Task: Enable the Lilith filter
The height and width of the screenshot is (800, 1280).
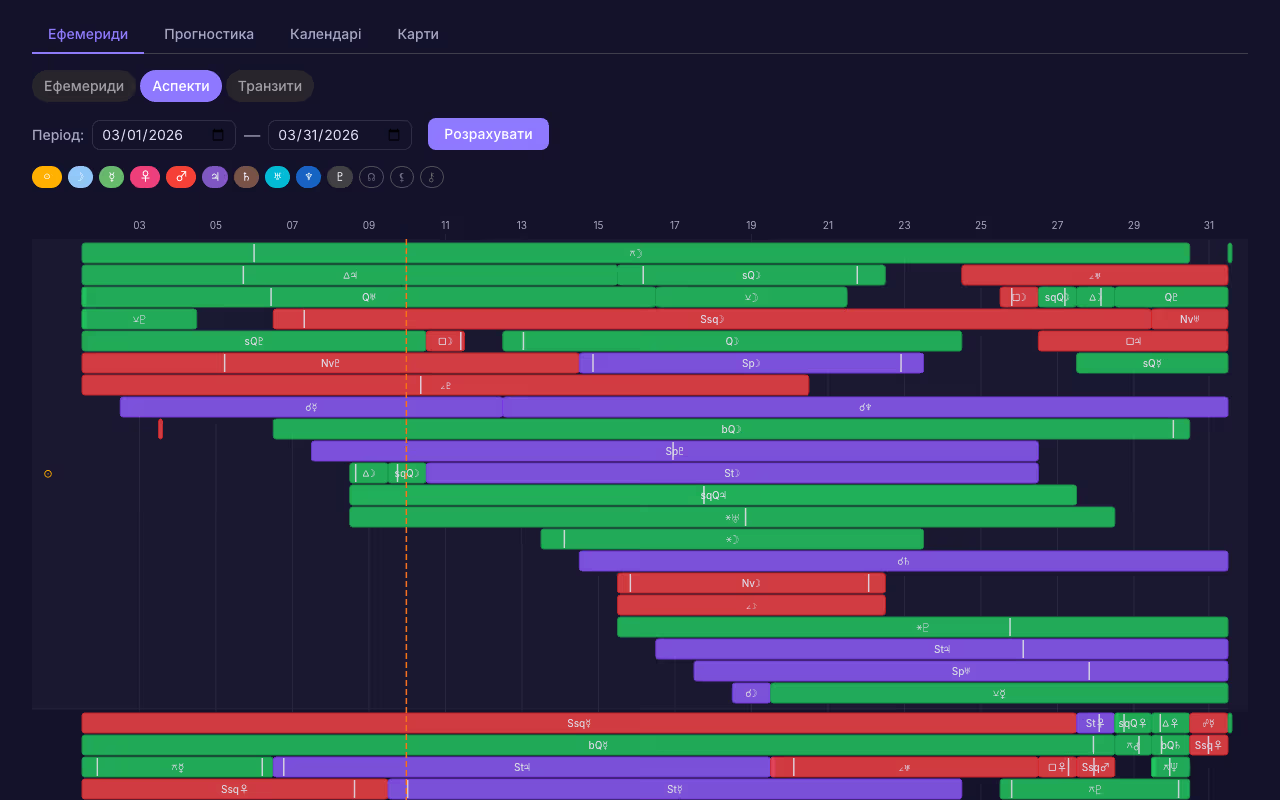Action: tap(402, 177)
